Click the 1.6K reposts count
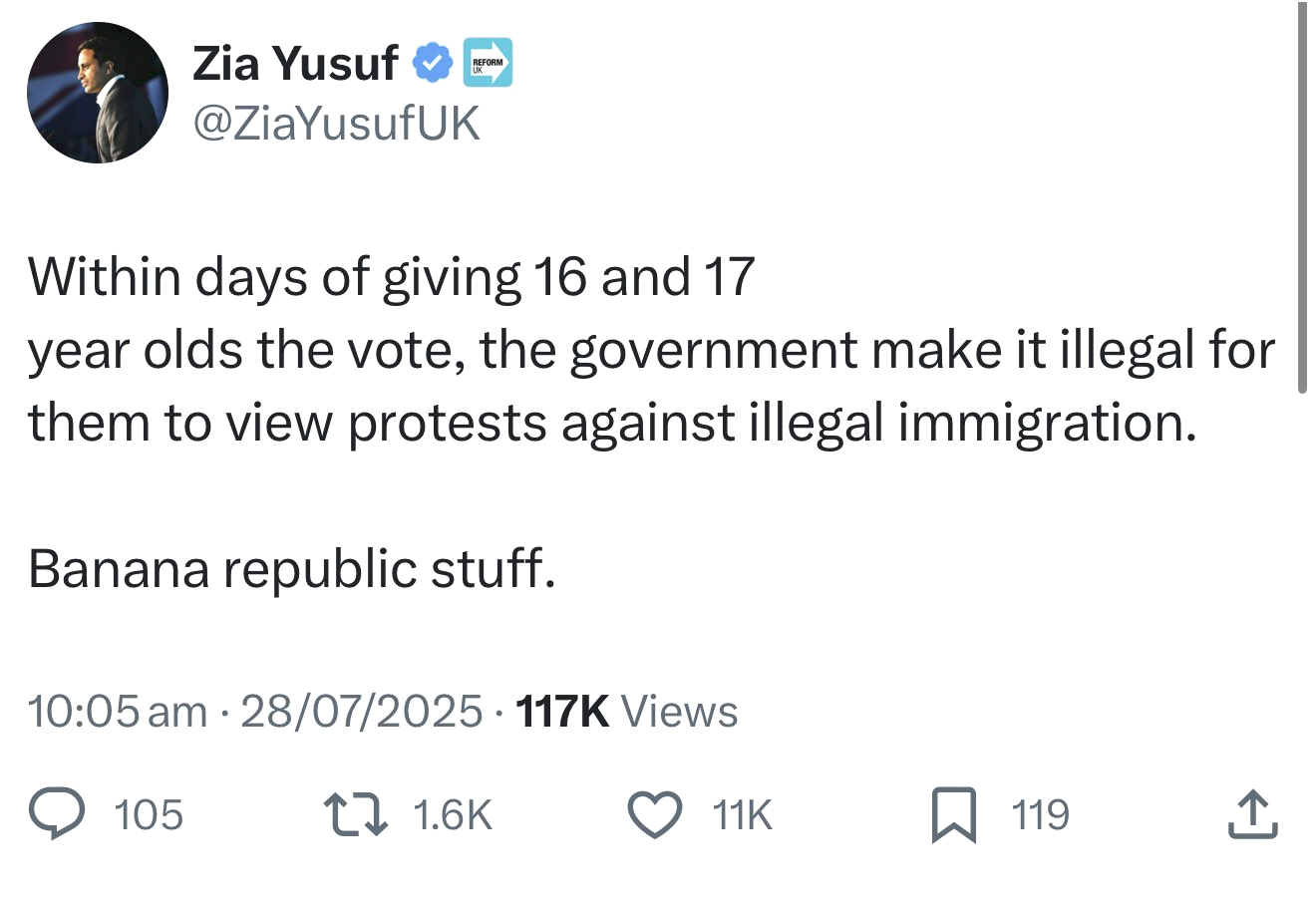Image resolution: width=1316 pixels, height=908 pixels. [x=452, y=815]
